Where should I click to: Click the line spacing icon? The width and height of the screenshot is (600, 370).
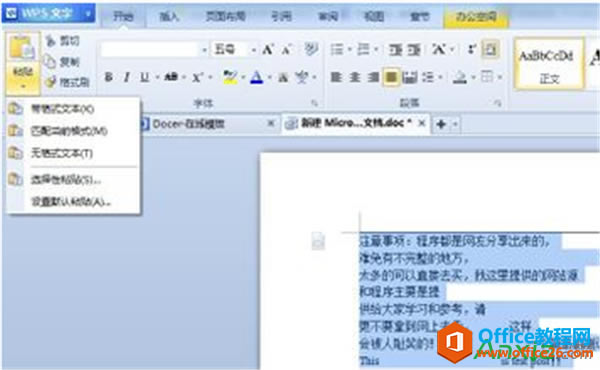[x=428, y=77]
